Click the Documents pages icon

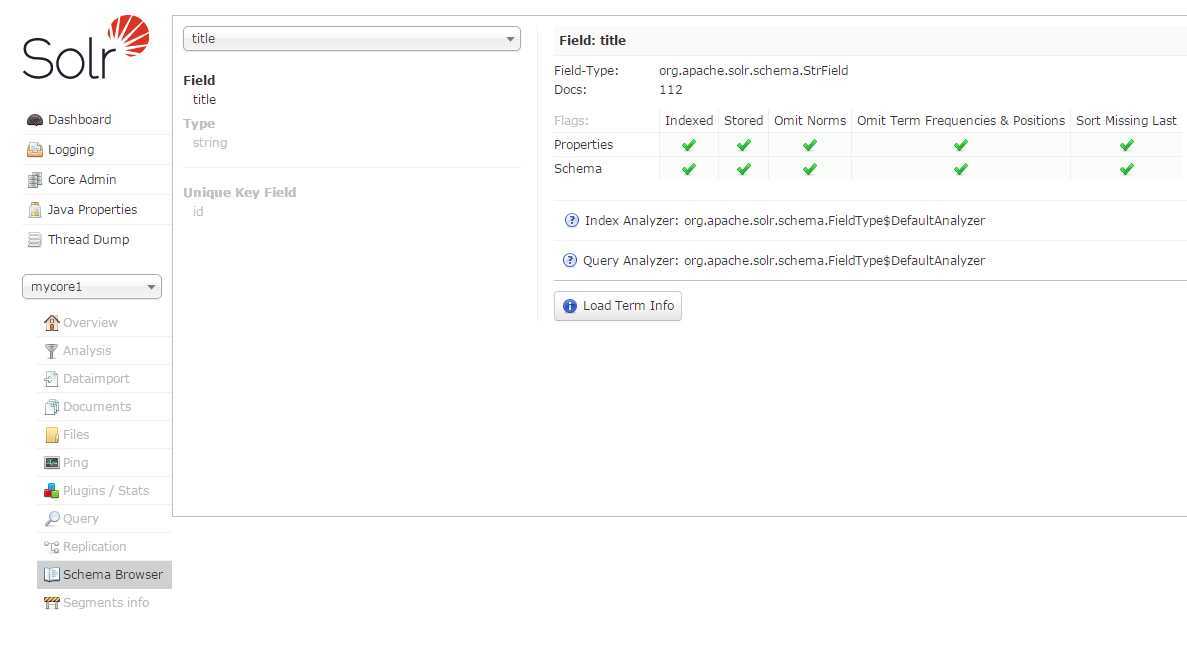(51, 407)
